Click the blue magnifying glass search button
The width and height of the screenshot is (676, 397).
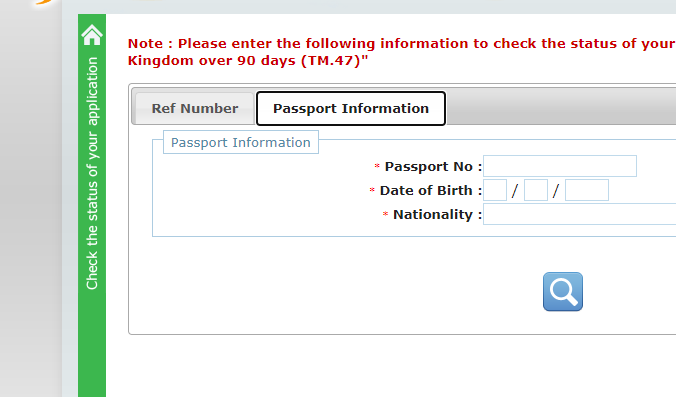(x=563, y=291)
